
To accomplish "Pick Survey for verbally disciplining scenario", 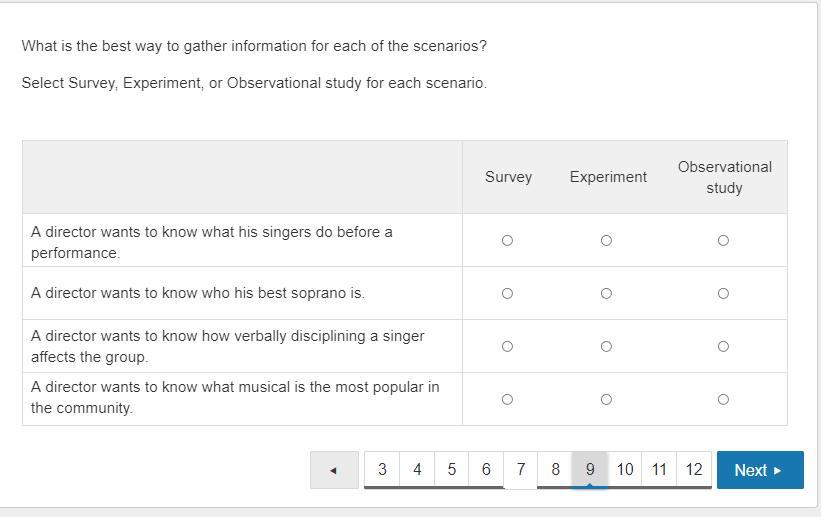I will point(507,346).
